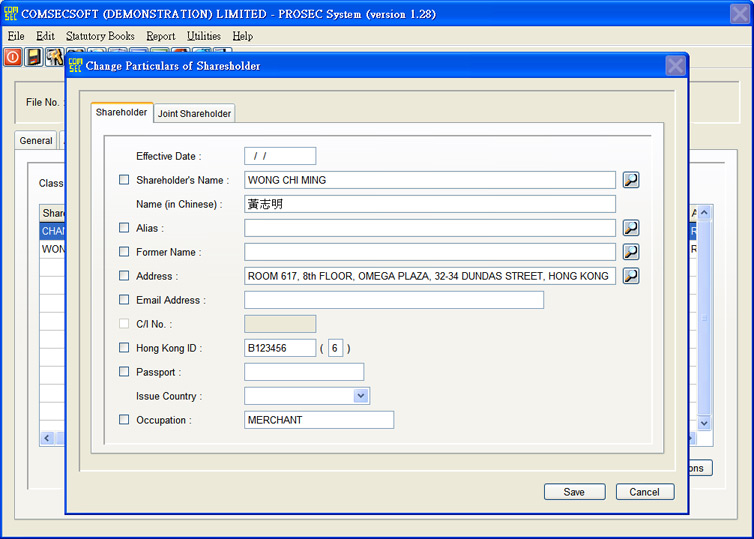Open the Statutory Books menu
Screen dimensions: 754x539
tap(100, 36)
